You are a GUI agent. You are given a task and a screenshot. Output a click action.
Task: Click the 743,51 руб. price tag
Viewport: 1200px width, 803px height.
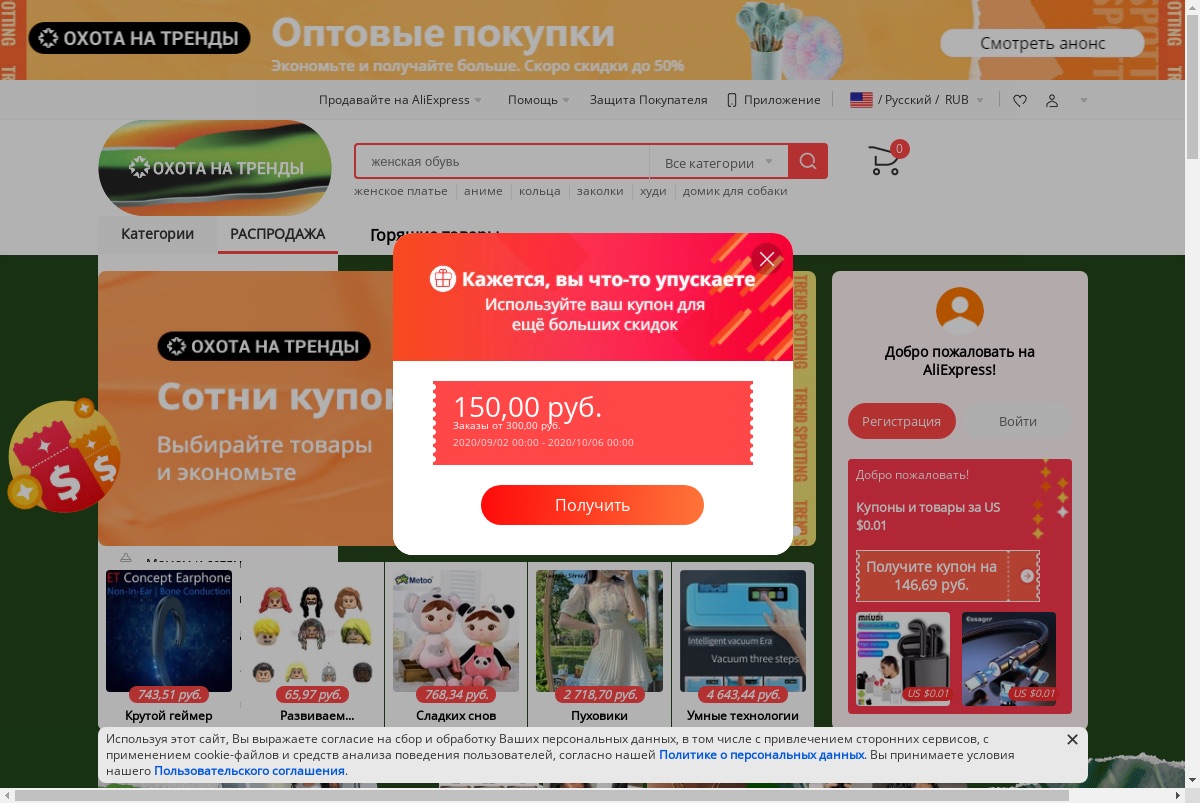pyautogui.click(x=170, y=694)
